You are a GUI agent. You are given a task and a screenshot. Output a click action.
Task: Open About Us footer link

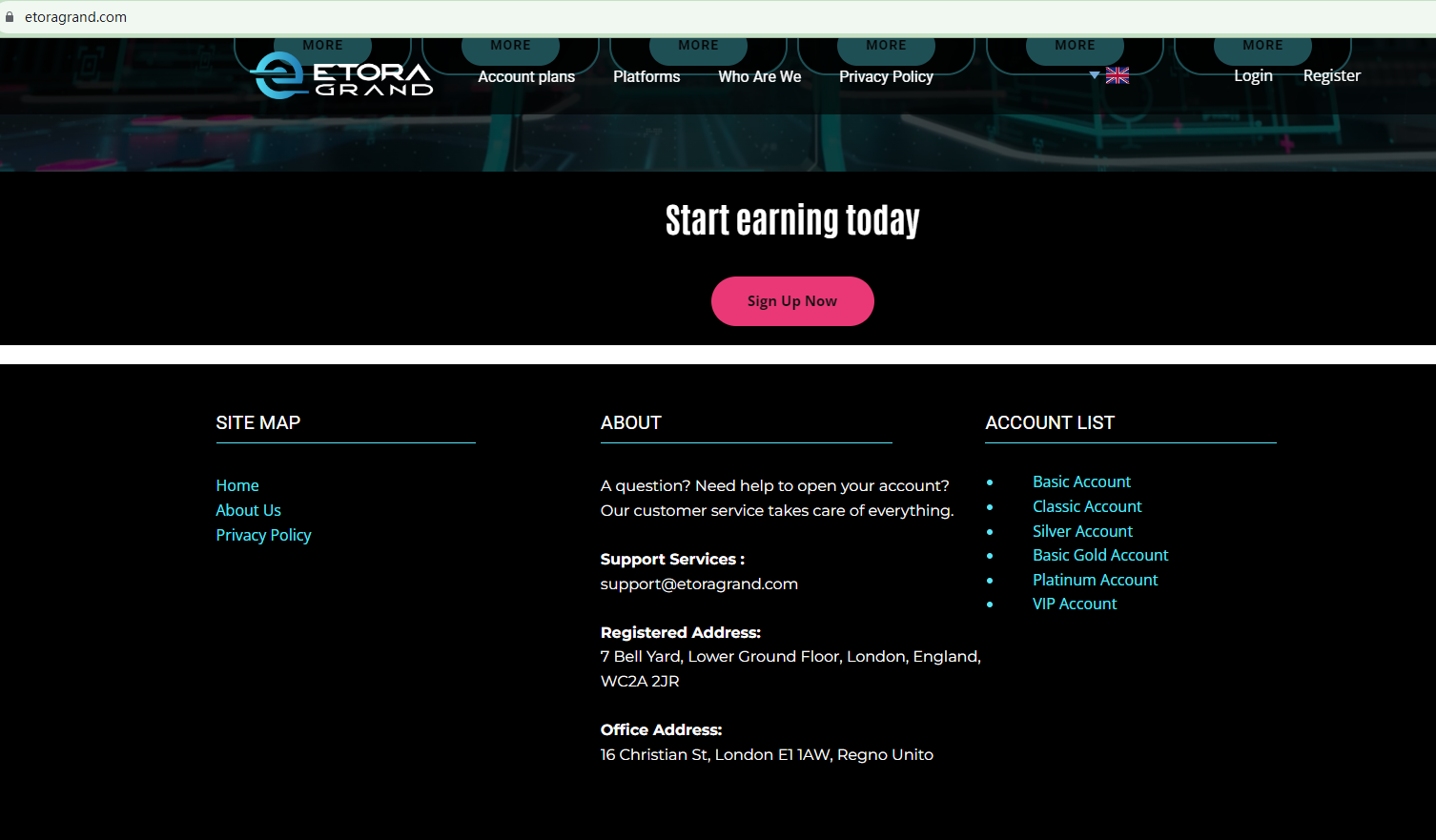pos(248,510)
